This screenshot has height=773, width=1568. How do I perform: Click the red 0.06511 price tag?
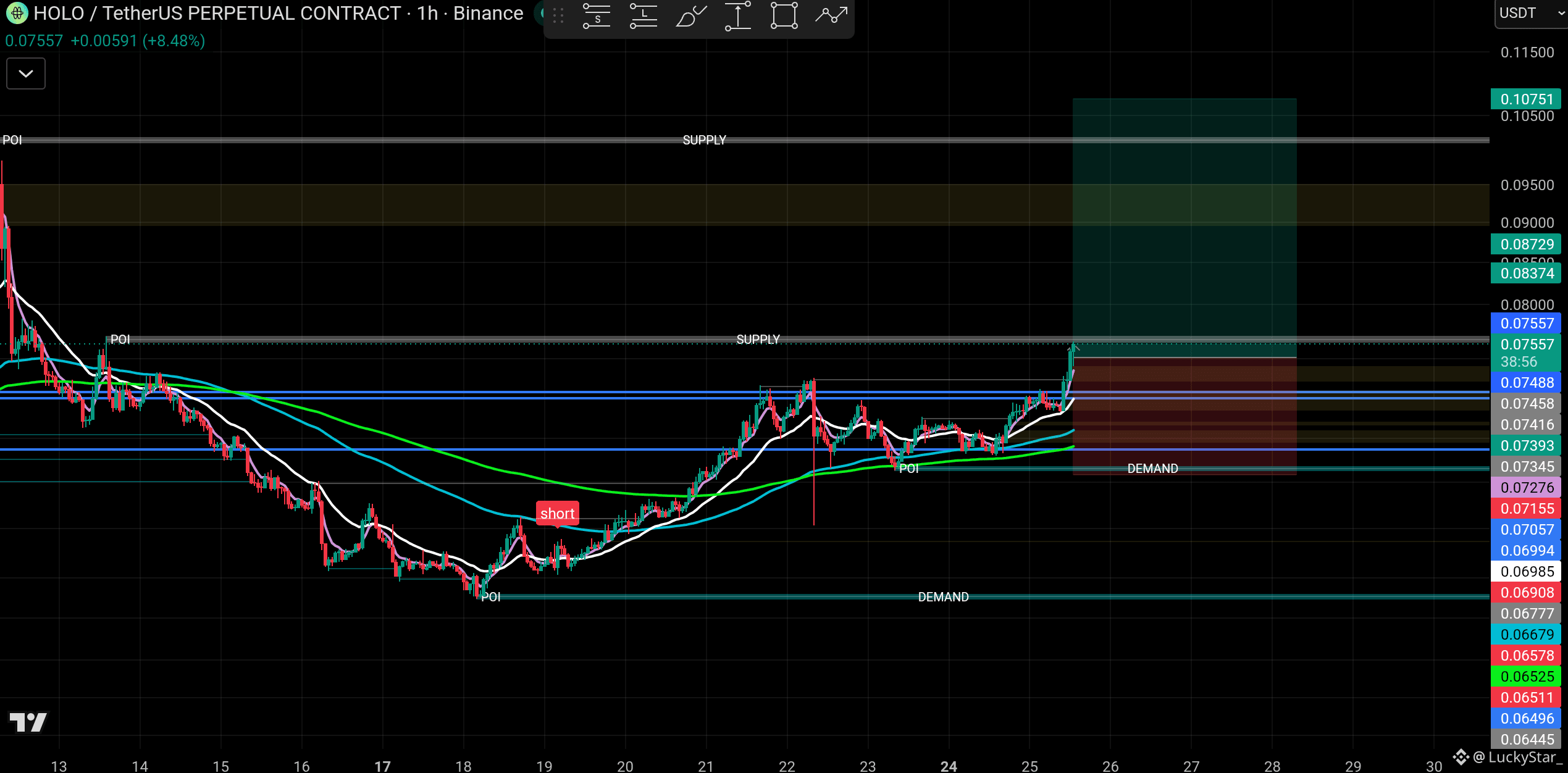pos(1526,698)
